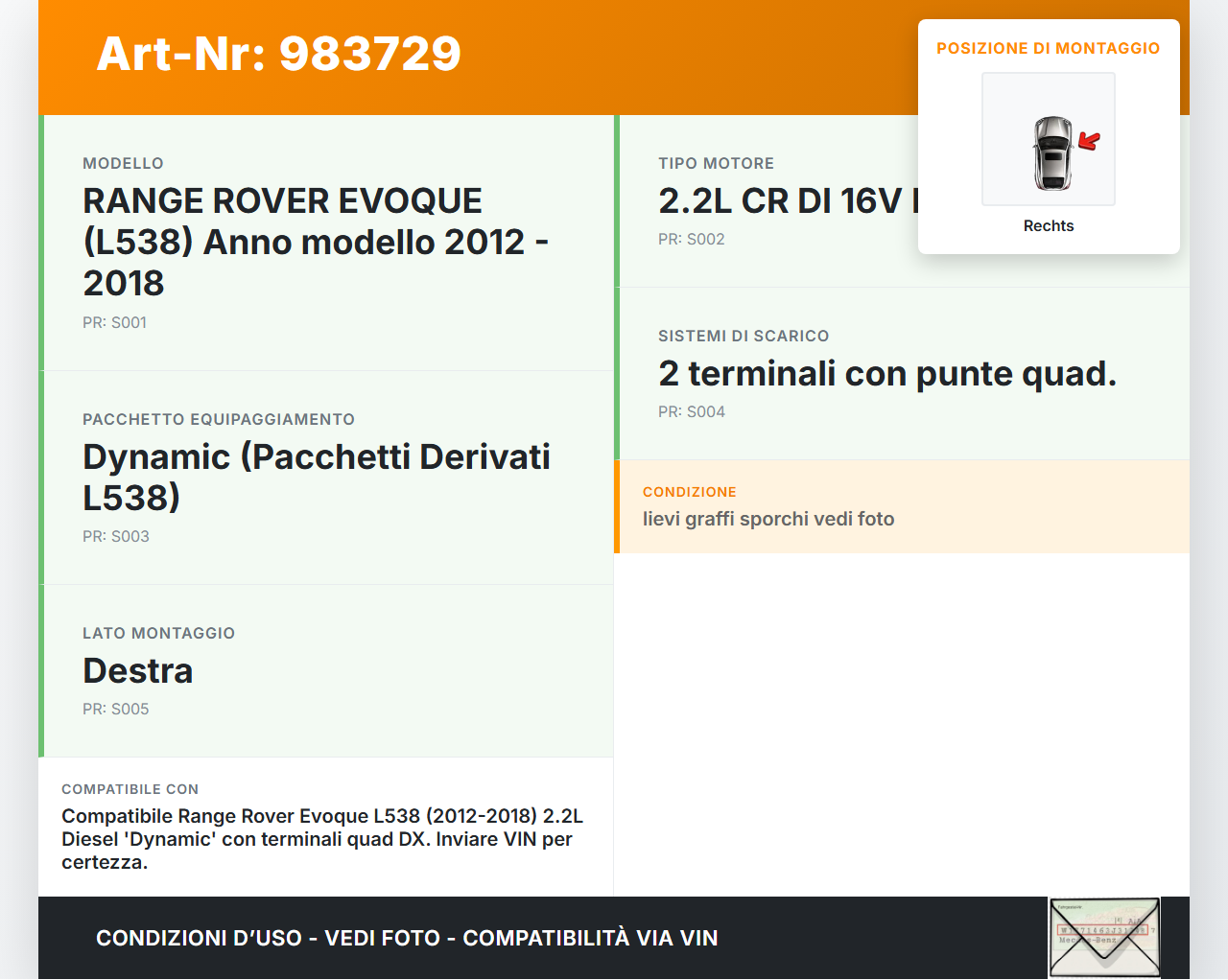Click the Rechts label under car
The width and height of the screenshot is (1228, 980).
[x=1048, y=225]
